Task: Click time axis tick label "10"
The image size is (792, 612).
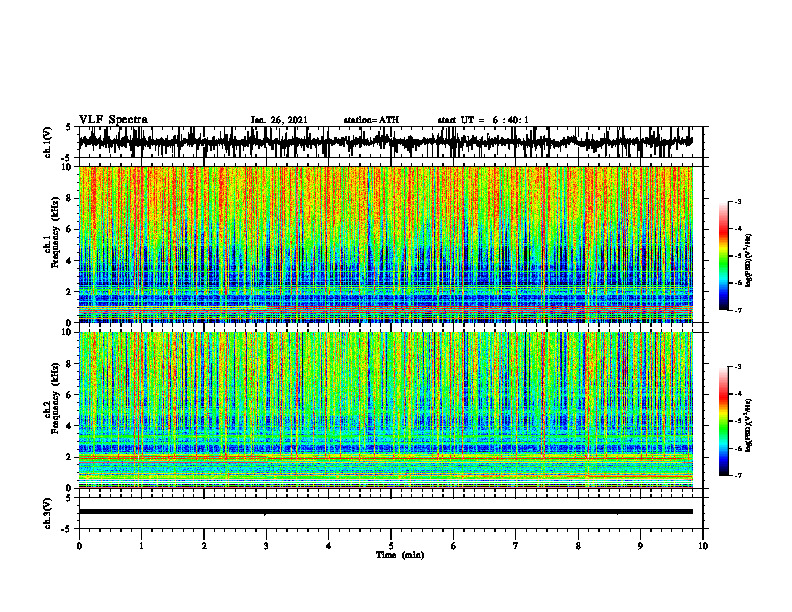Action: (703, 546)
